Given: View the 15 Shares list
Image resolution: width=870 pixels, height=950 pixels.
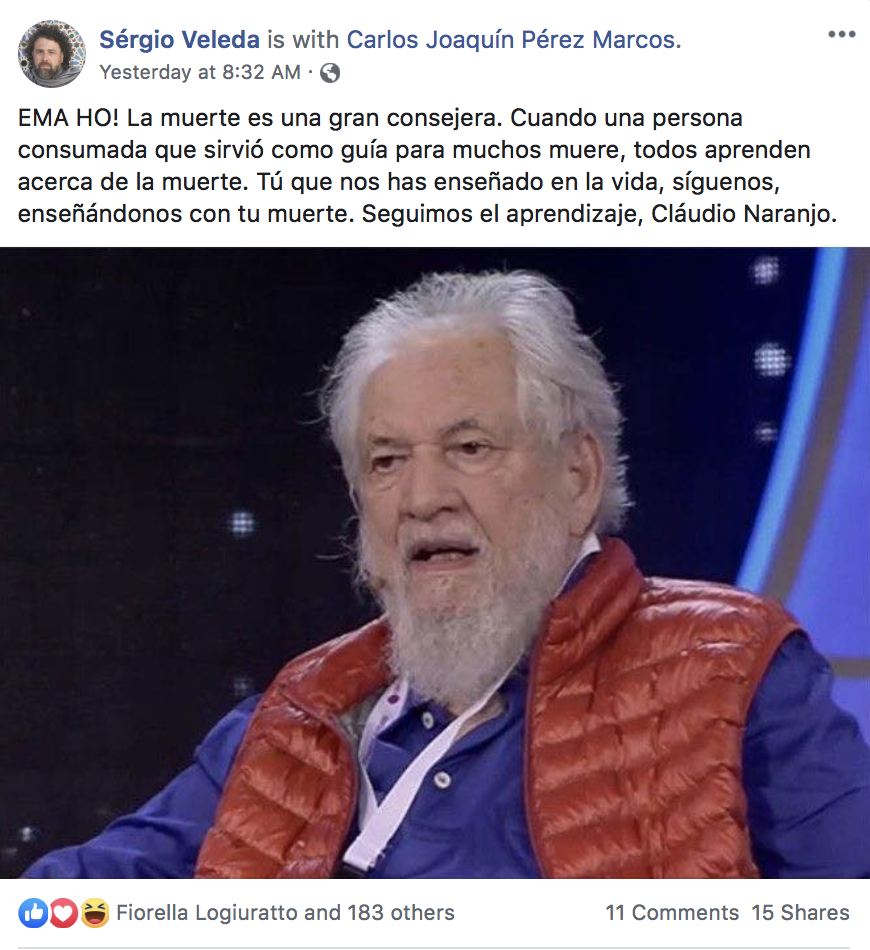Looking at the screenshot, I should [x=800, y=912].
